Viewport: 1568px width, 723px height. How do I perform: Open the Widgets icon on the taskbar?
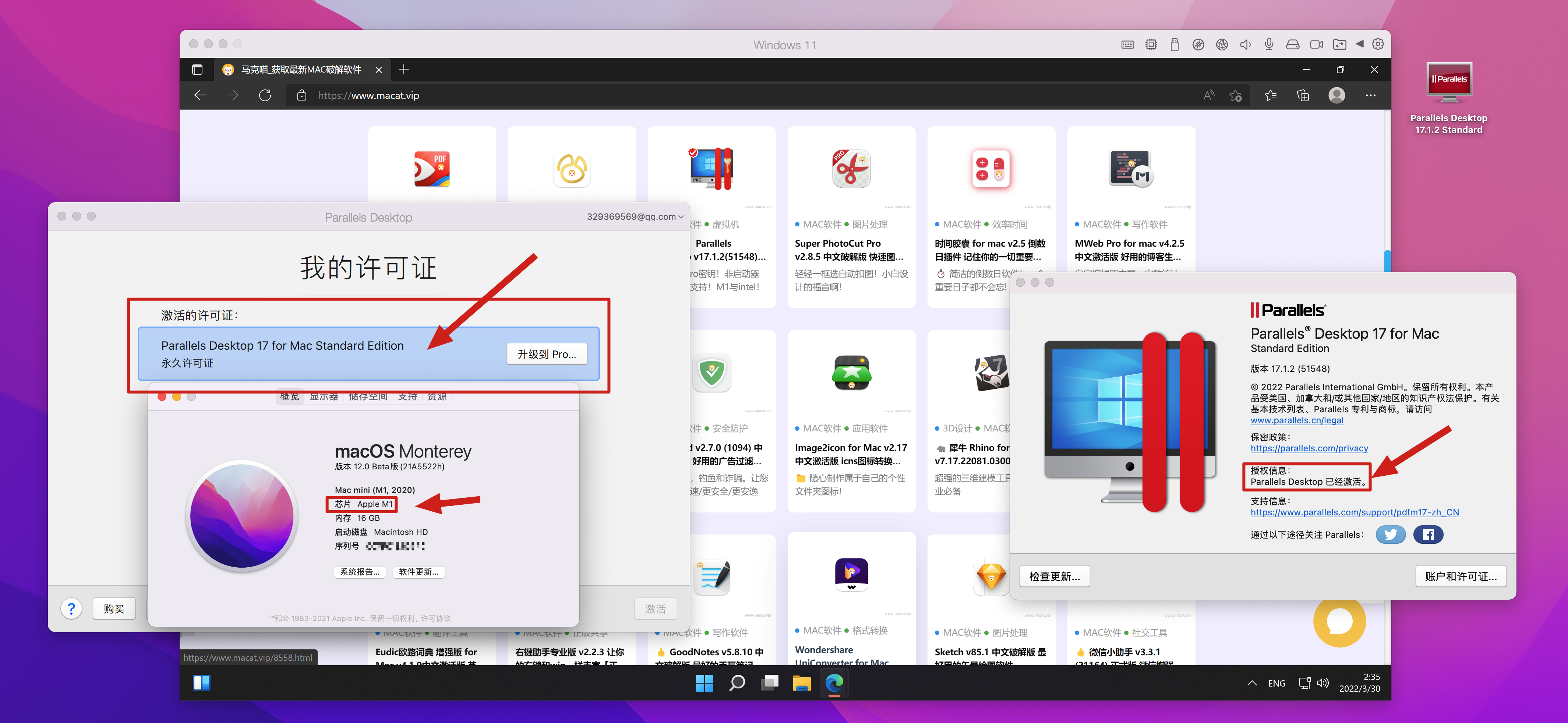click(201, 683)
